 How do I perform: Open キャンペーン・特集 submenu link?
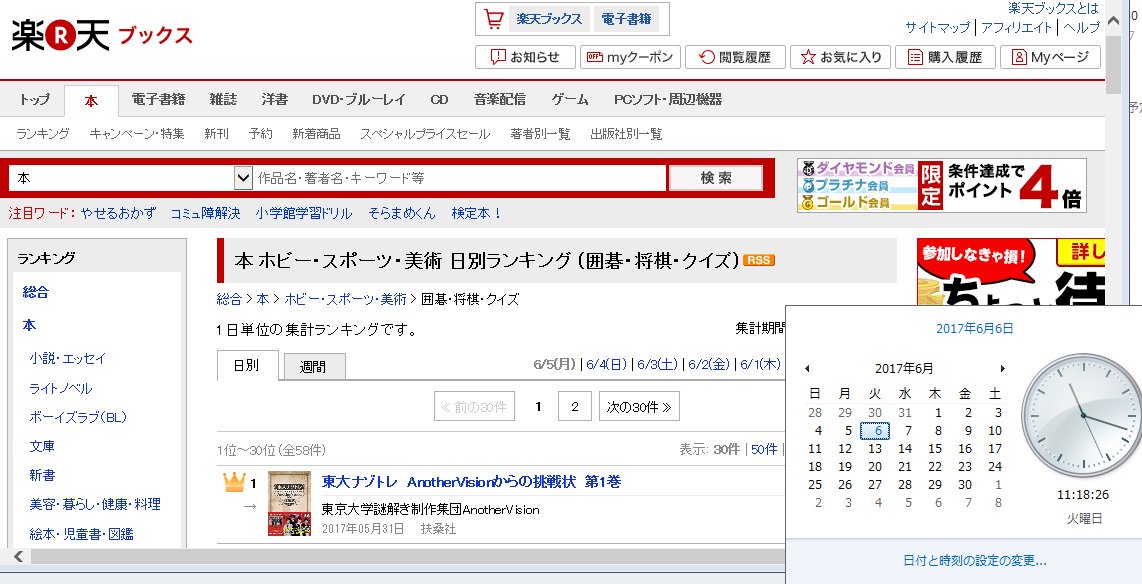[137, 134]
